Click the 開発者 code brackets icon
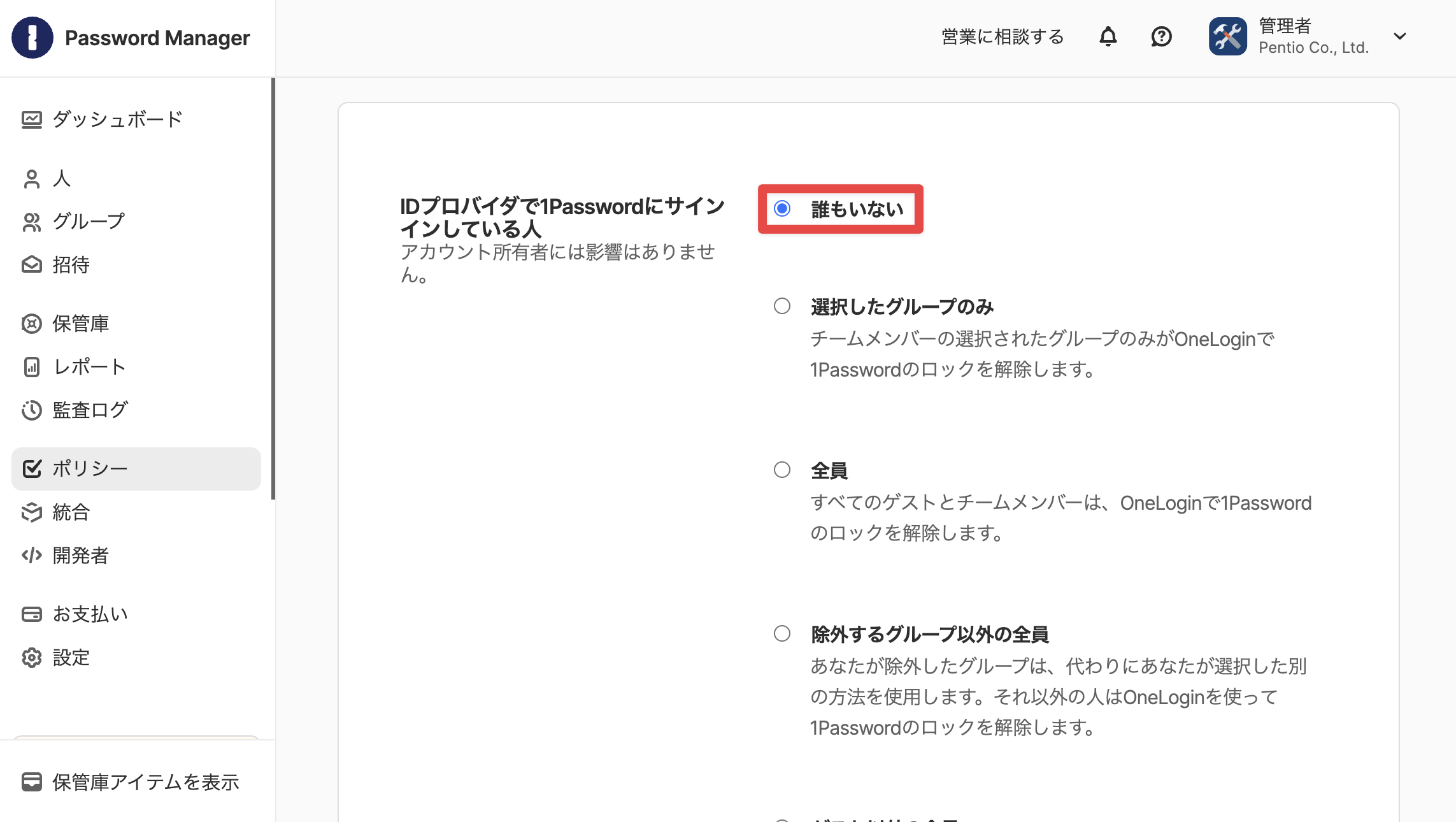The image size is (1456, 822). point(32,556)
